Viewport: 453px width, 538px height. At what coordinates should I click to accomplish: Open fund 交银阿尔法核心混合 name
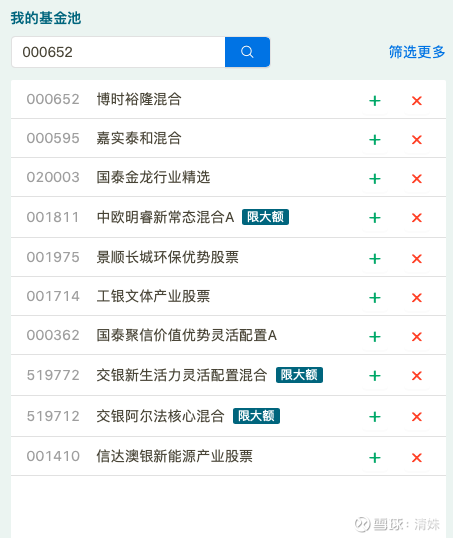tap(160, 416)
